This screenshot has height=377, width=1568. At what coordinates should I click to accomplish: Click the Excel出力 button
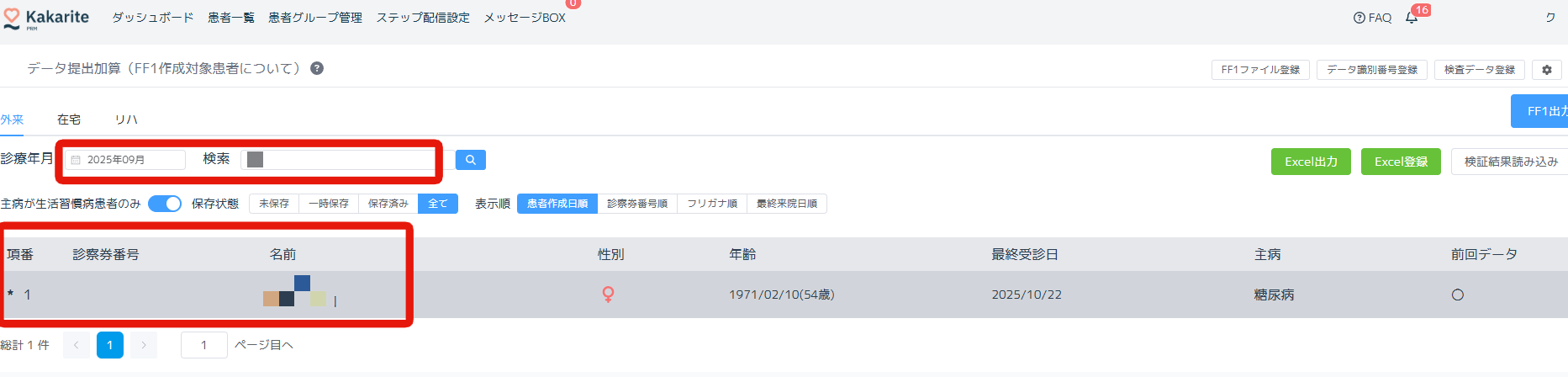coord(1311,162)
